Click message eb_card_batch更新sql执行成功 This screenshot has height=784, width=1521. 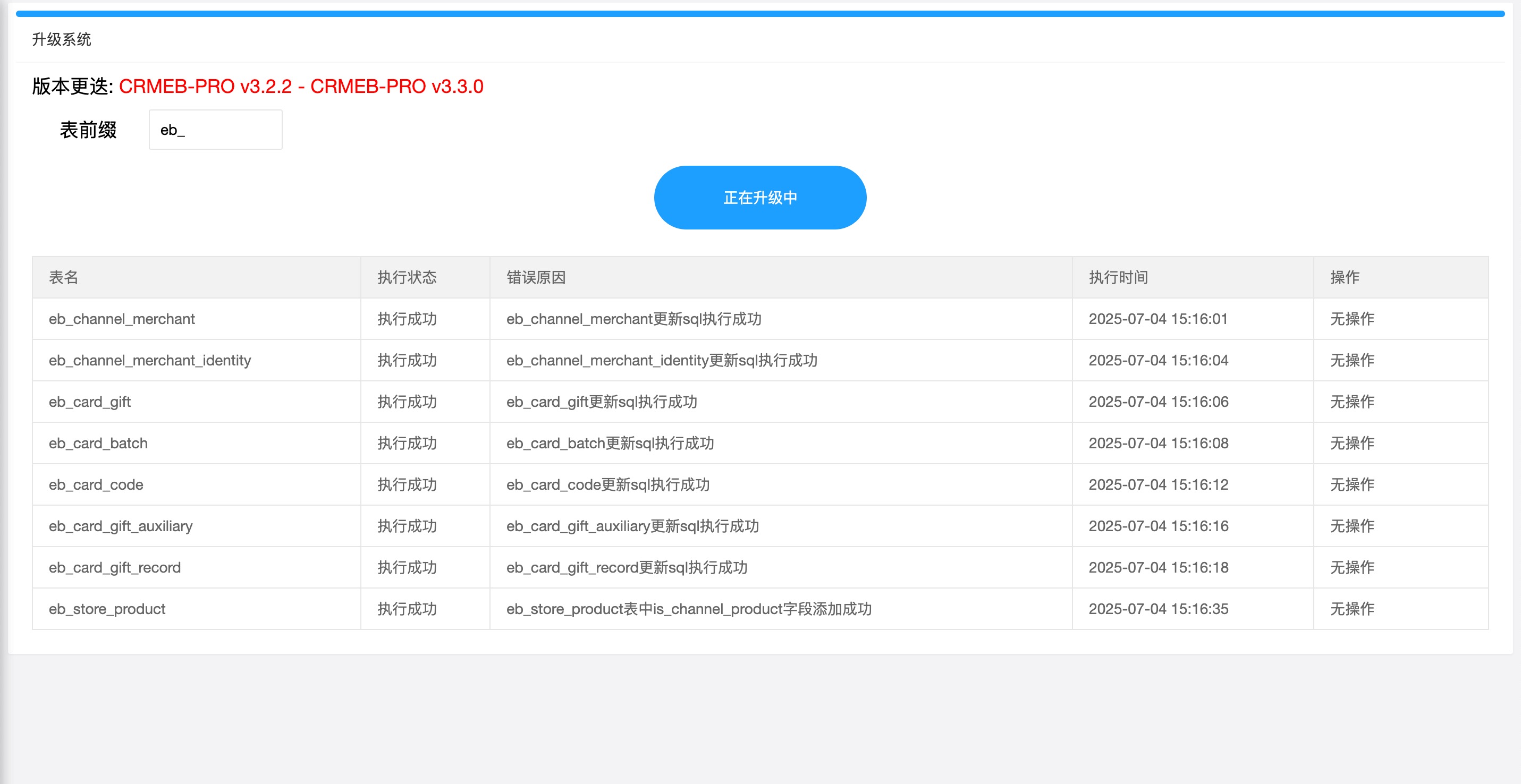[x=611, y=443]
